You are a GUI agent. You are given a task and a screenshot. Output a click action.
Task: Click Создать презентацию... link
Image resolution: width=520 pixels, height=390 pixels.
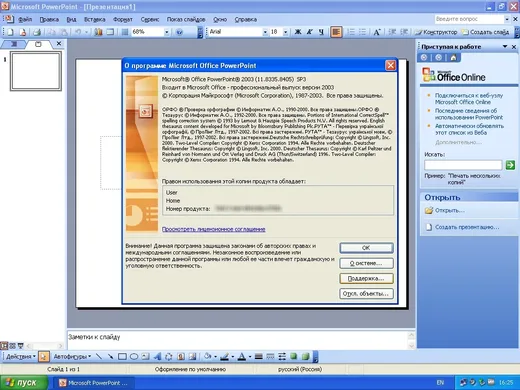tap(467, 227)
